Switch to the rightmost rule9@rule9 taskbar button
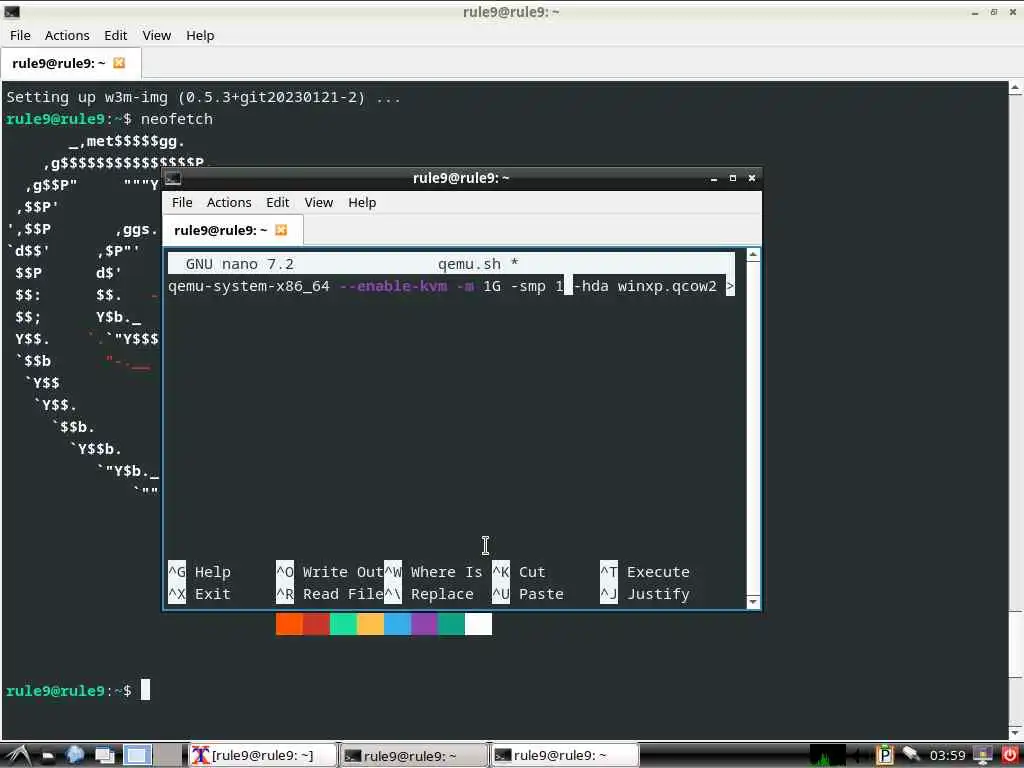 click(x=564, y=756)
